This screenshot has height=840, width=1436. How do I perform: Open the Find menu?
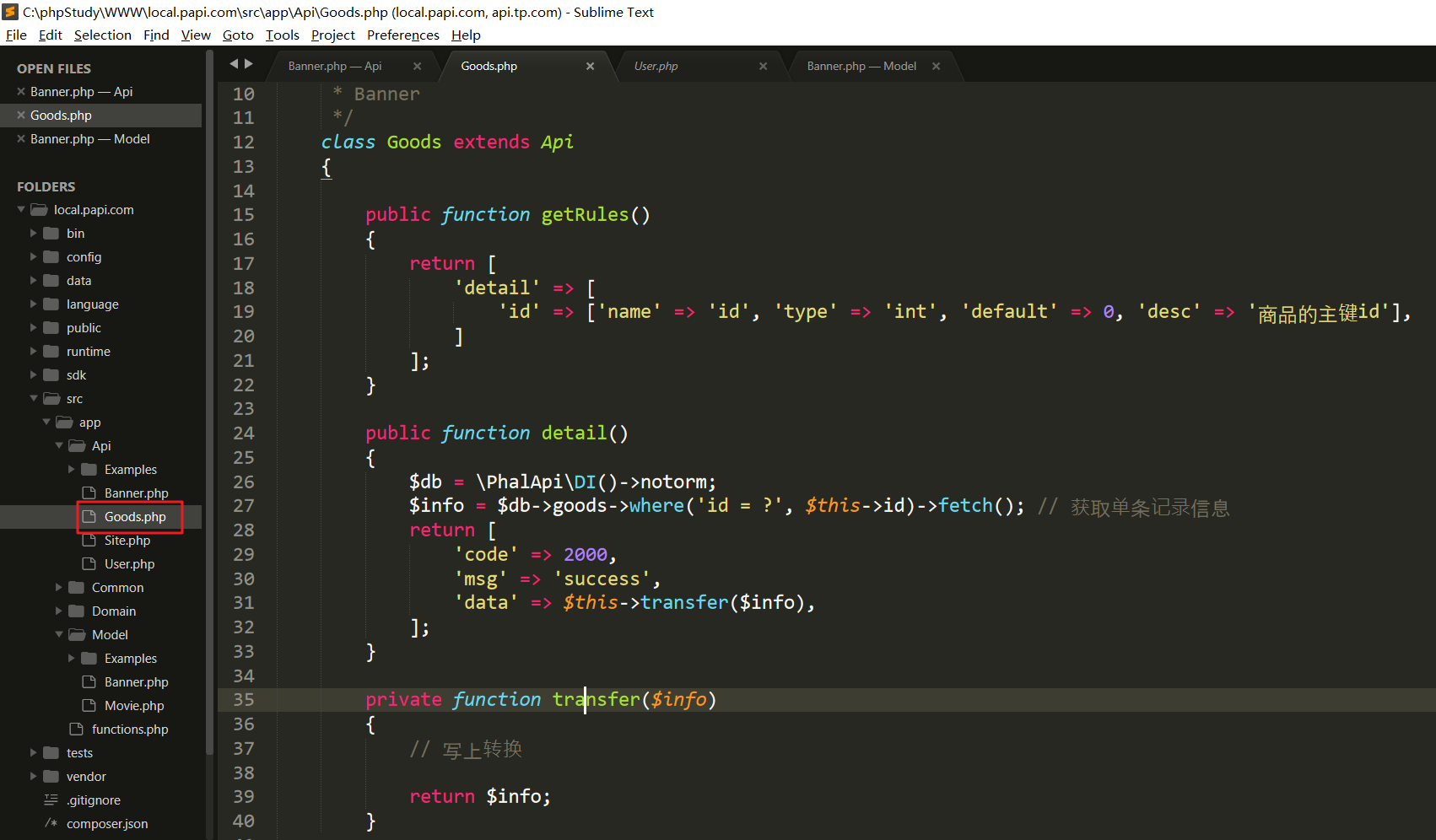tap(156, 35)
